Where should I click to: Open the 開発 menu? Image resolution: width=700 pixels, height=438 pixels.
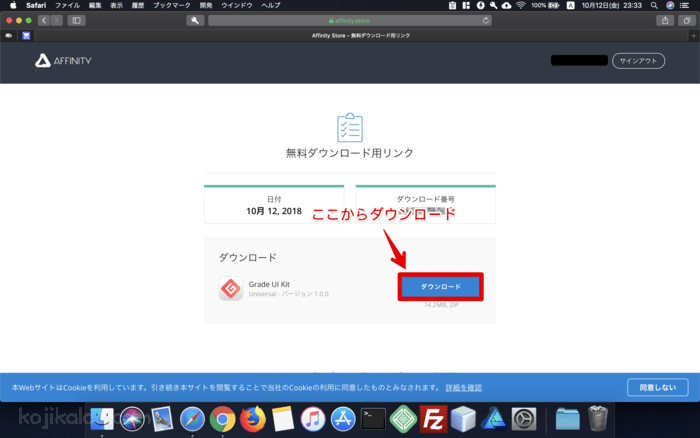pos(206,5)
